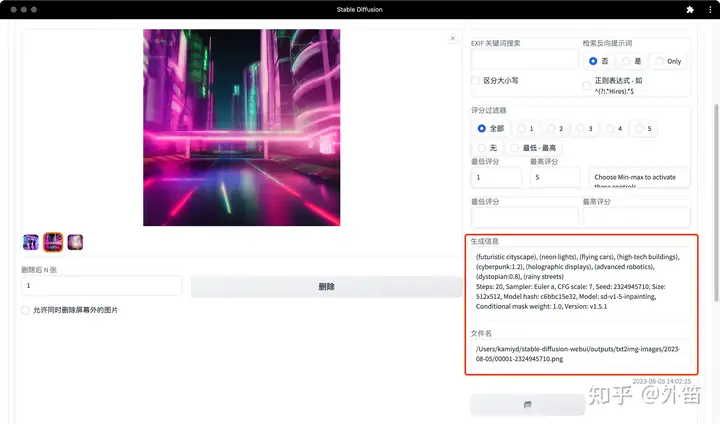
Task: Click the large neon cityscape preview image
Action: pyautogui.click(x=242, y=128)
